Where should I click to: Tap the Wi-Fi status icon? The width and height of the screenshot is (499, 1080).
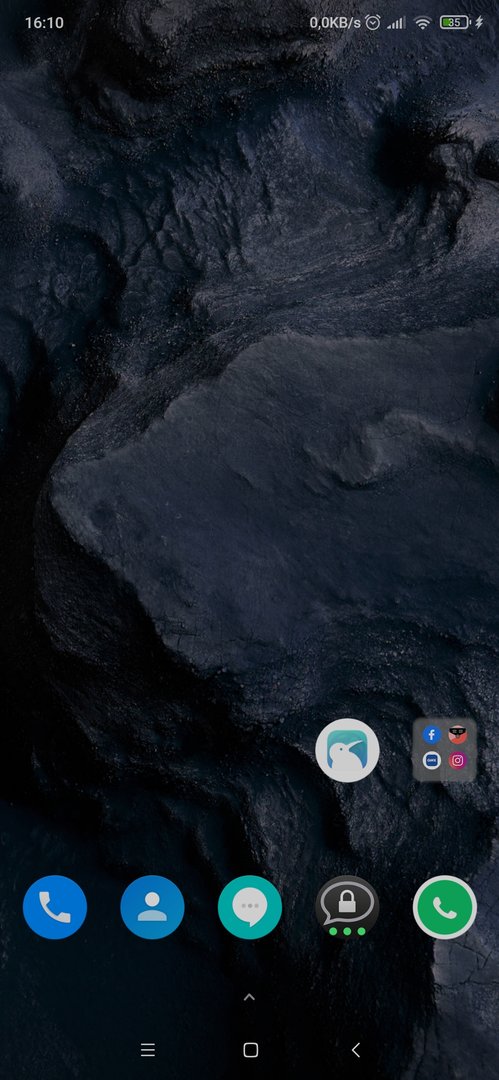coord(422,23)
